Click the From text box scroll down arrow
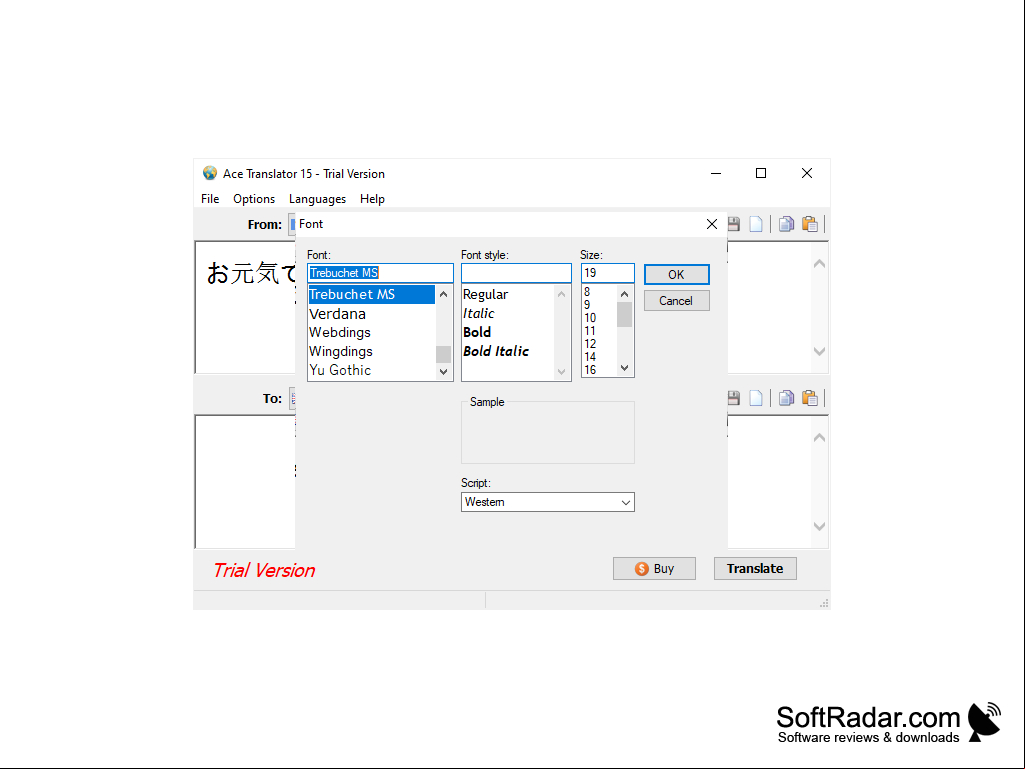 coord(820,351)
